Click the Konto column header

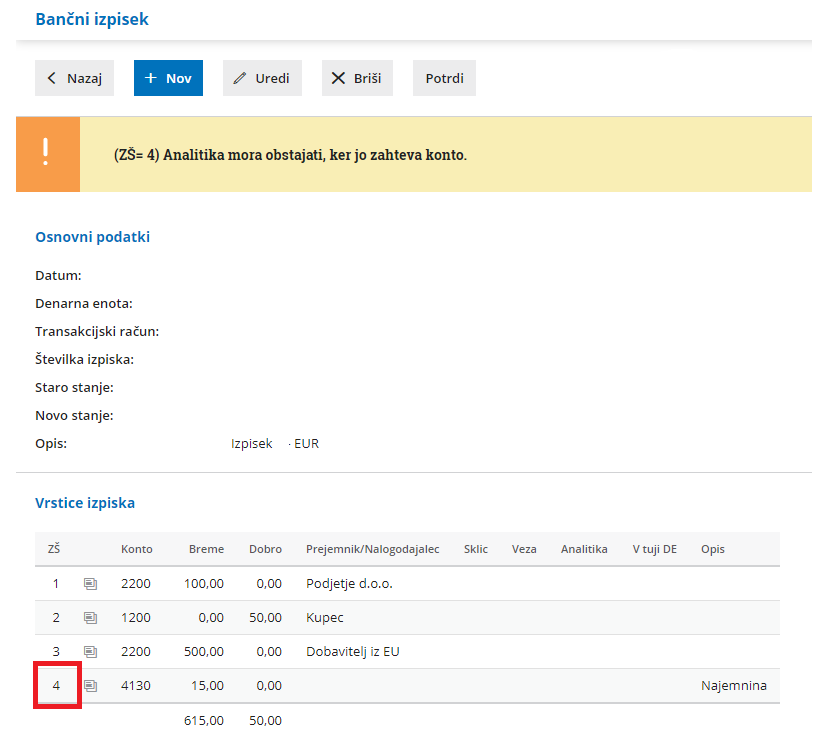(x=137, y=549)
